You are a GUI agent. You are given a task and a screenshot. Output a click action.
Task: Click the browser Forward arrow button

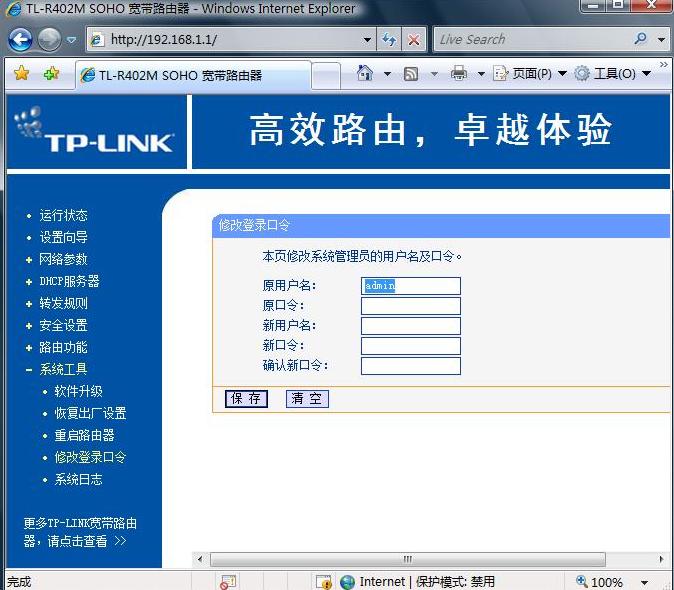(49, 40)
